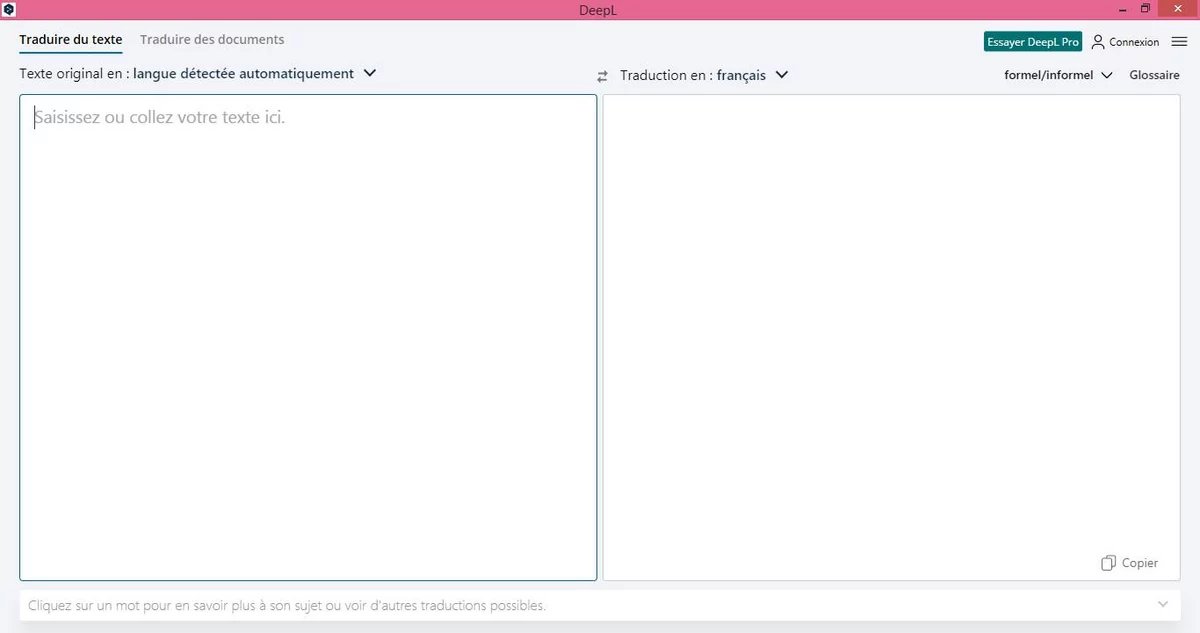Expand the formel/informel dropdown
Image resolution: width=1200 pixels, height=633 pixels.
coord(1058,75)
